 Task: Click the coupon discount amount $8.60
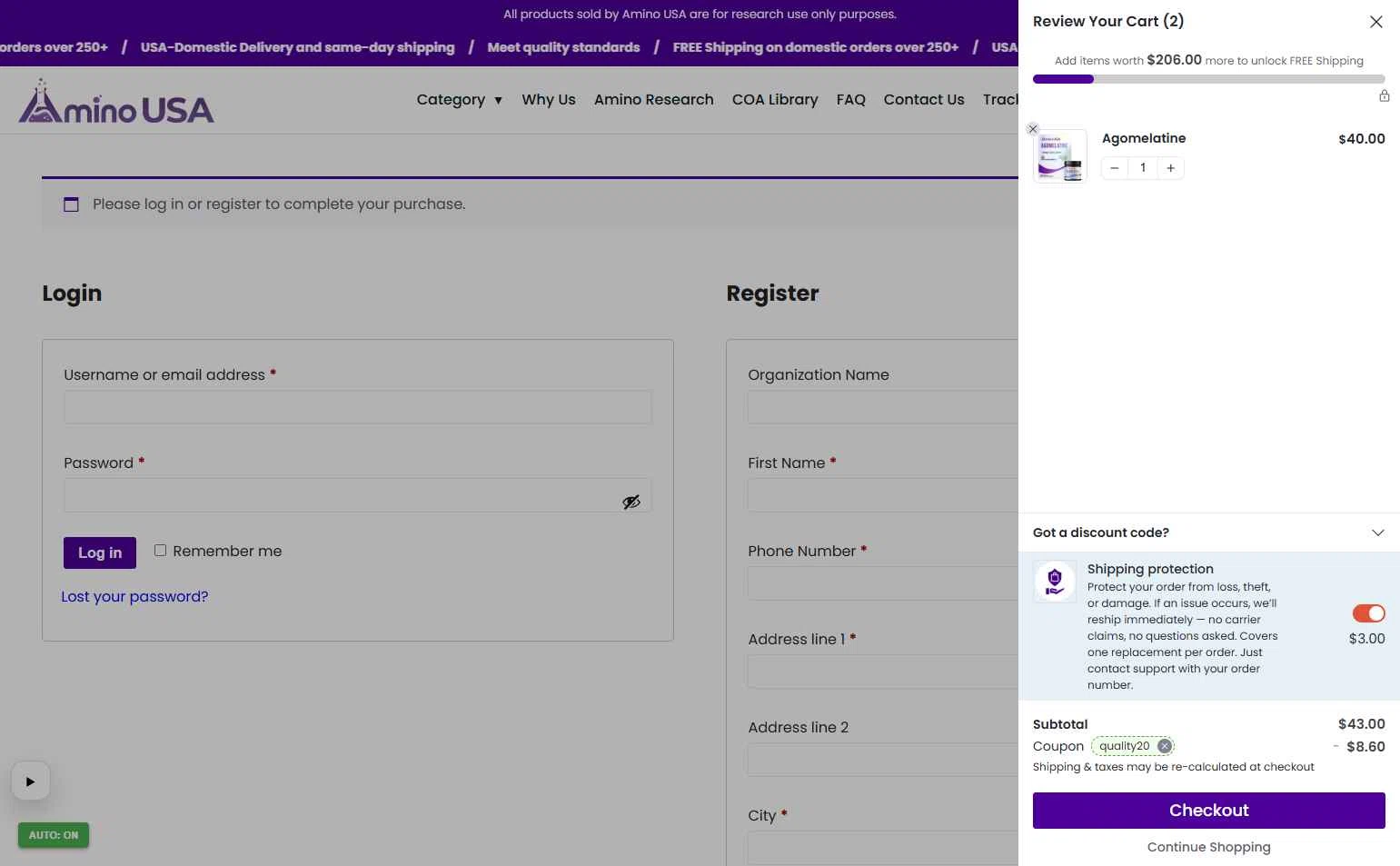point(1365,747)
